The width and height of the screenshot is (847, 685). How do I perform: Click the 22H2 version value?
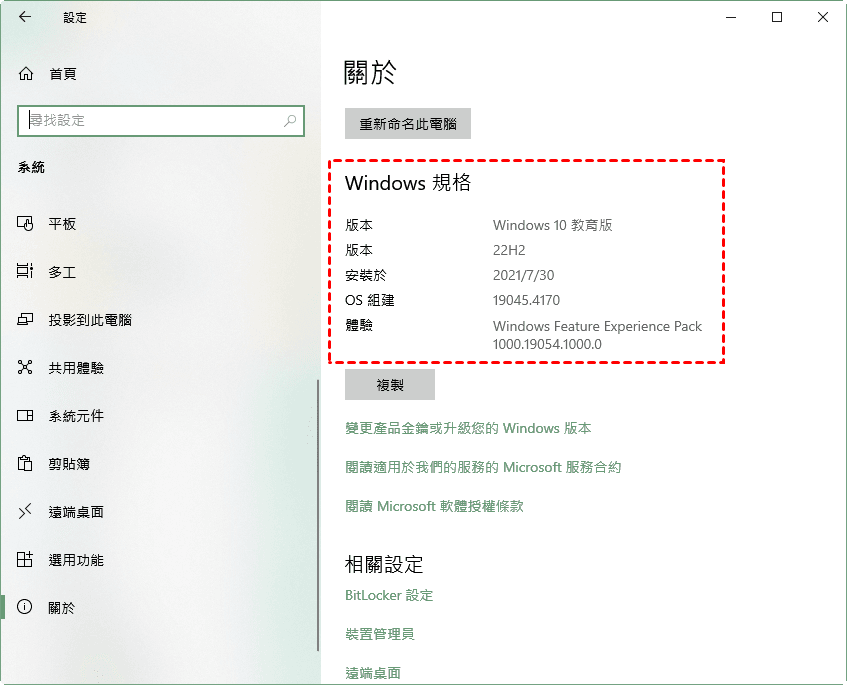[509, 250]
